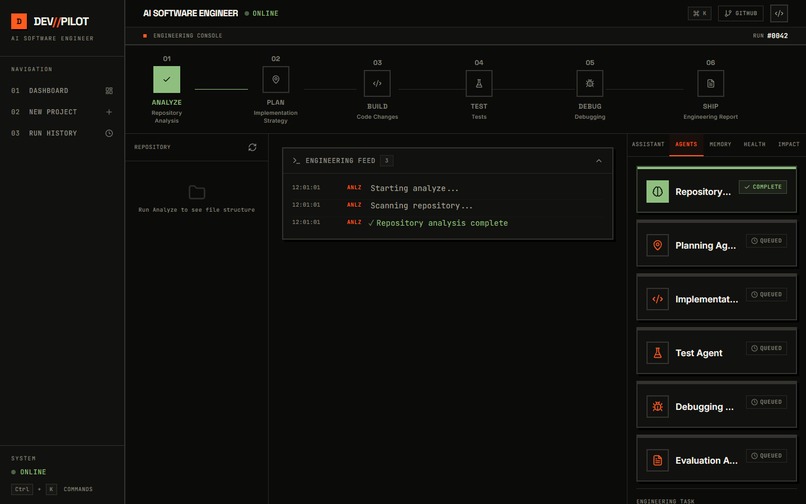Click 'Run Analyze to see file structure' text
806x504 pixels.
pyautogui.click(x=197, y=210)
